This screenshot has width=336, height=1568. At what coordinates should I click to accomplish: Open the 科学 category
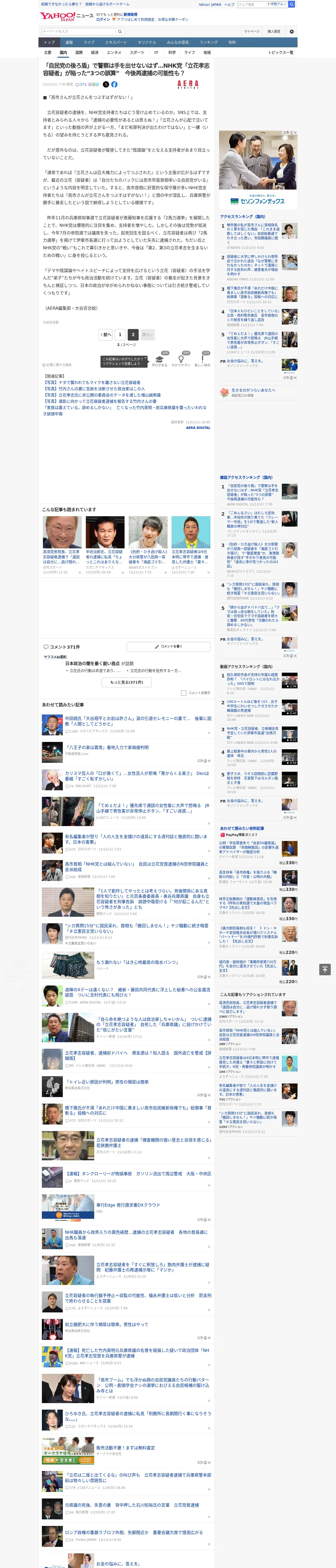172,52
